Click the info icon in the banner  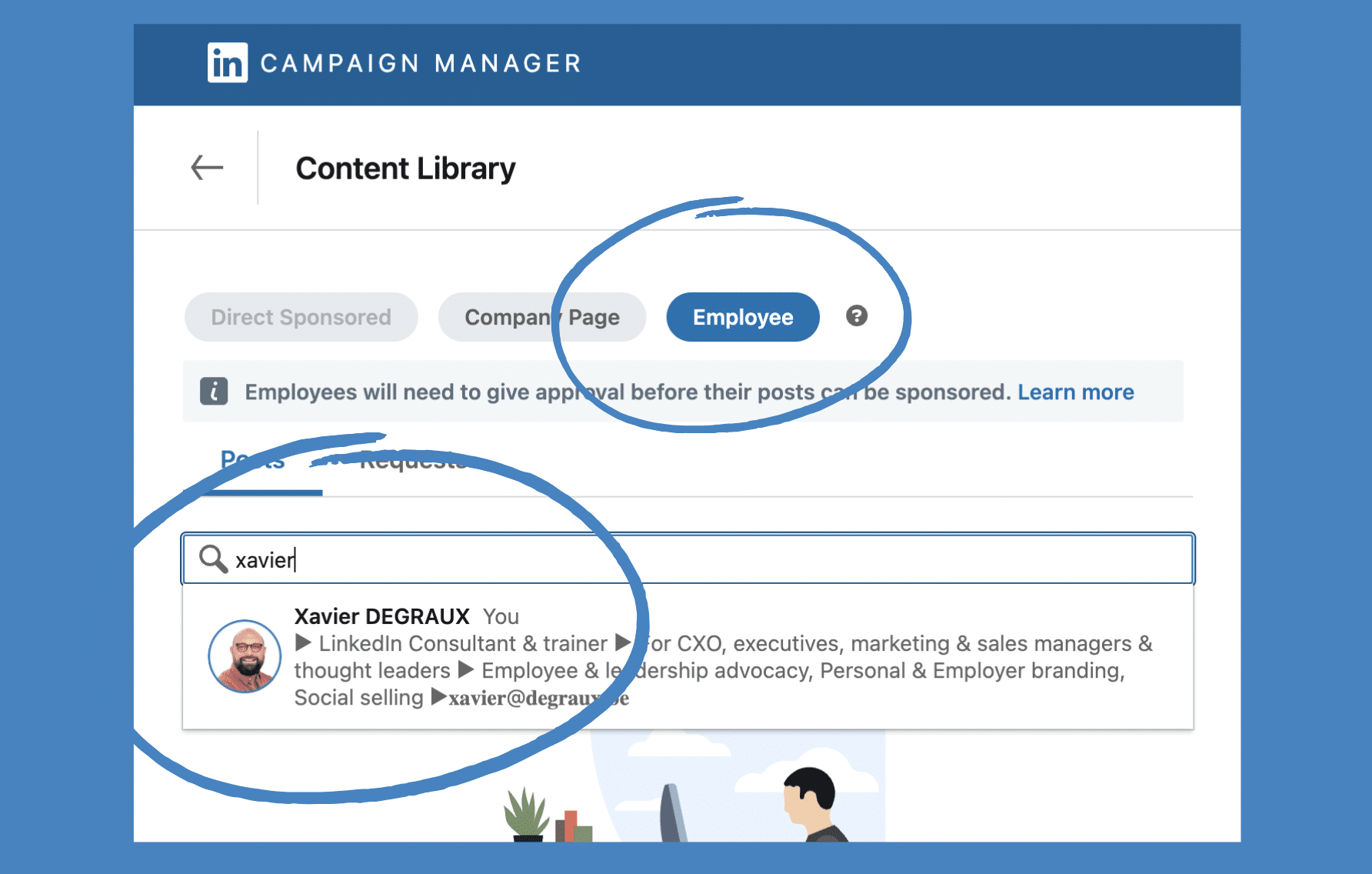pos(214,392)
